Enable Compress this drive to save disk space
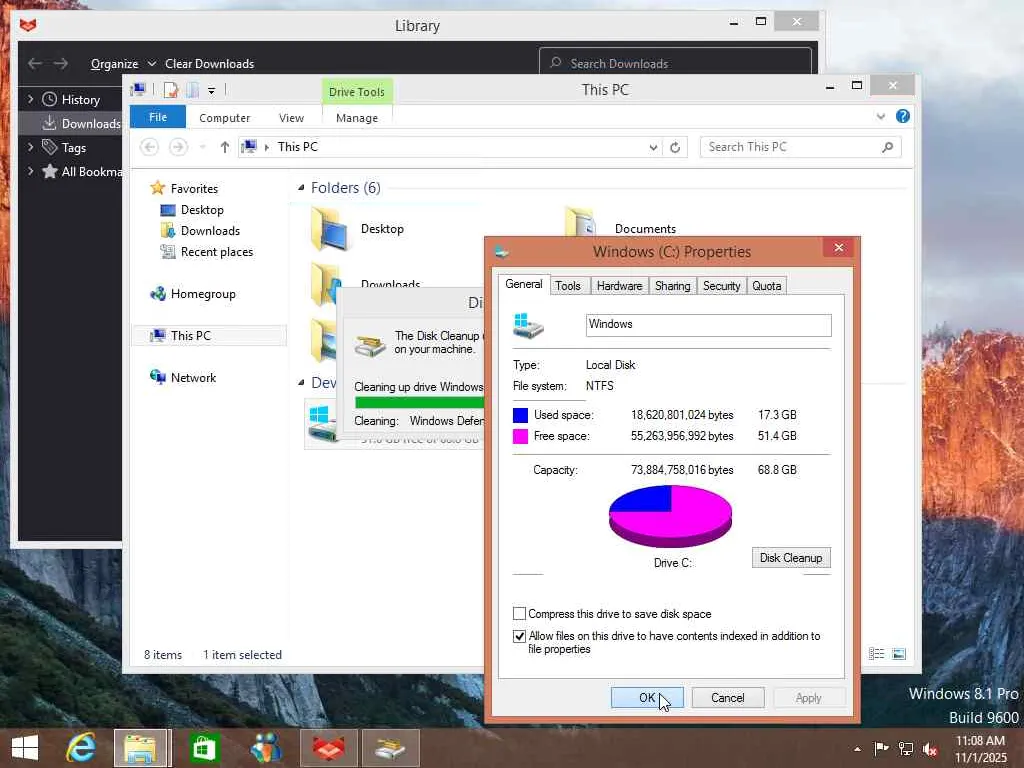 519,614
